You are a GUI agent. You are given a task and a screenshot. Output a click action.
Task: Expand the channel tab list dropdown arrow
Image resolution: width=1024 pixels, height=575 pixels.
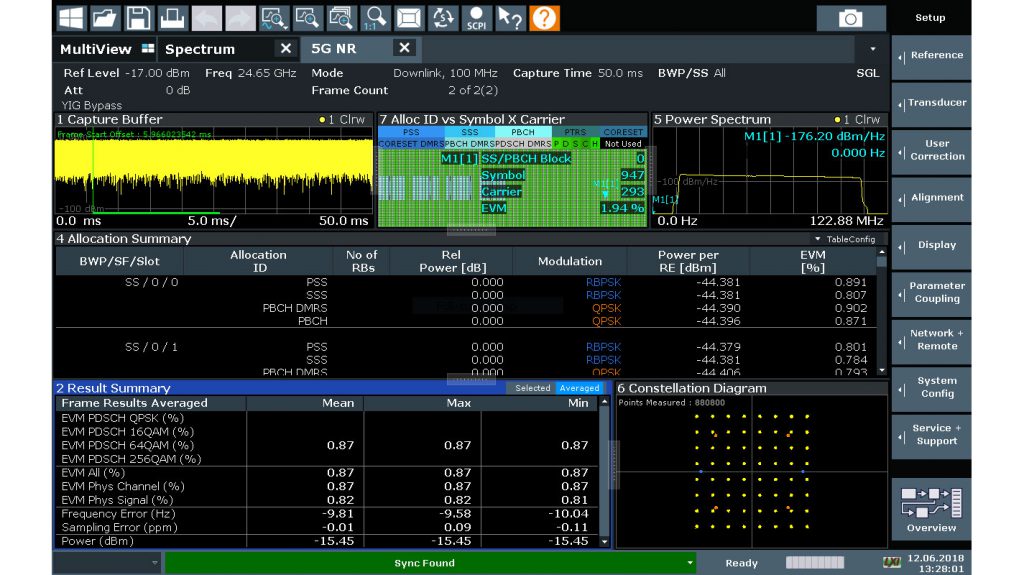(x=872, y=48)
